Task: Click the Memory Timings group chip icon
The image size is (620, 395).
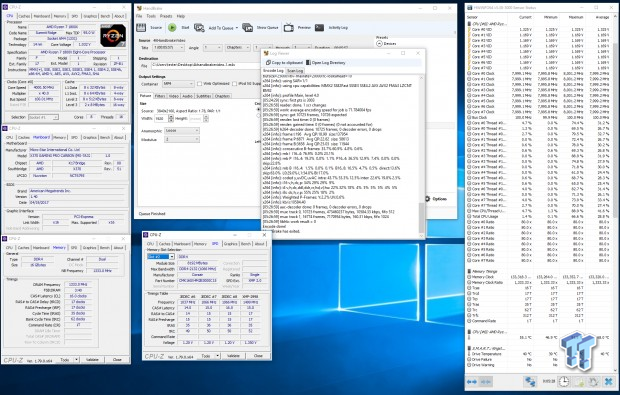Action: 469,271
